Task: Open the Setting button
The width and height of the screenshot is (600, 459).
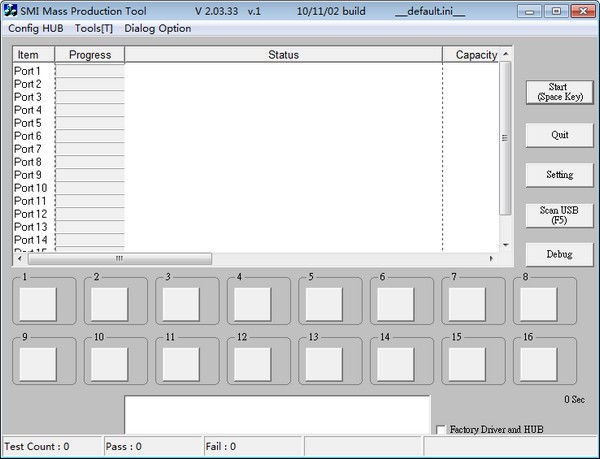Action: point(560,175)
